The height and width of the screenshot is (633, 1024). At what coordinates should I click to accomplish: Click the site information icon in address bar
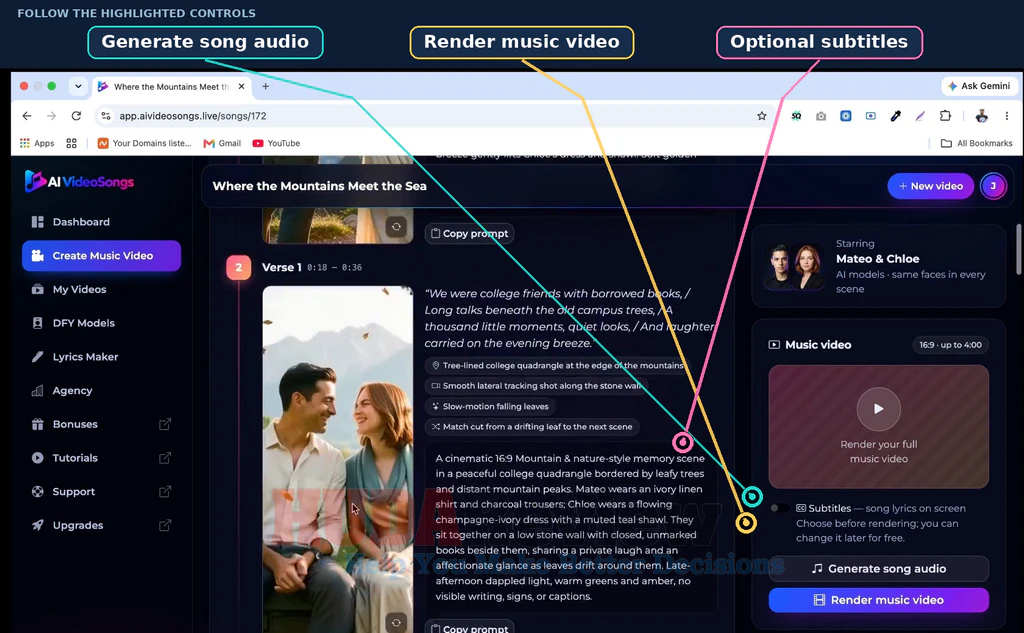106,116
